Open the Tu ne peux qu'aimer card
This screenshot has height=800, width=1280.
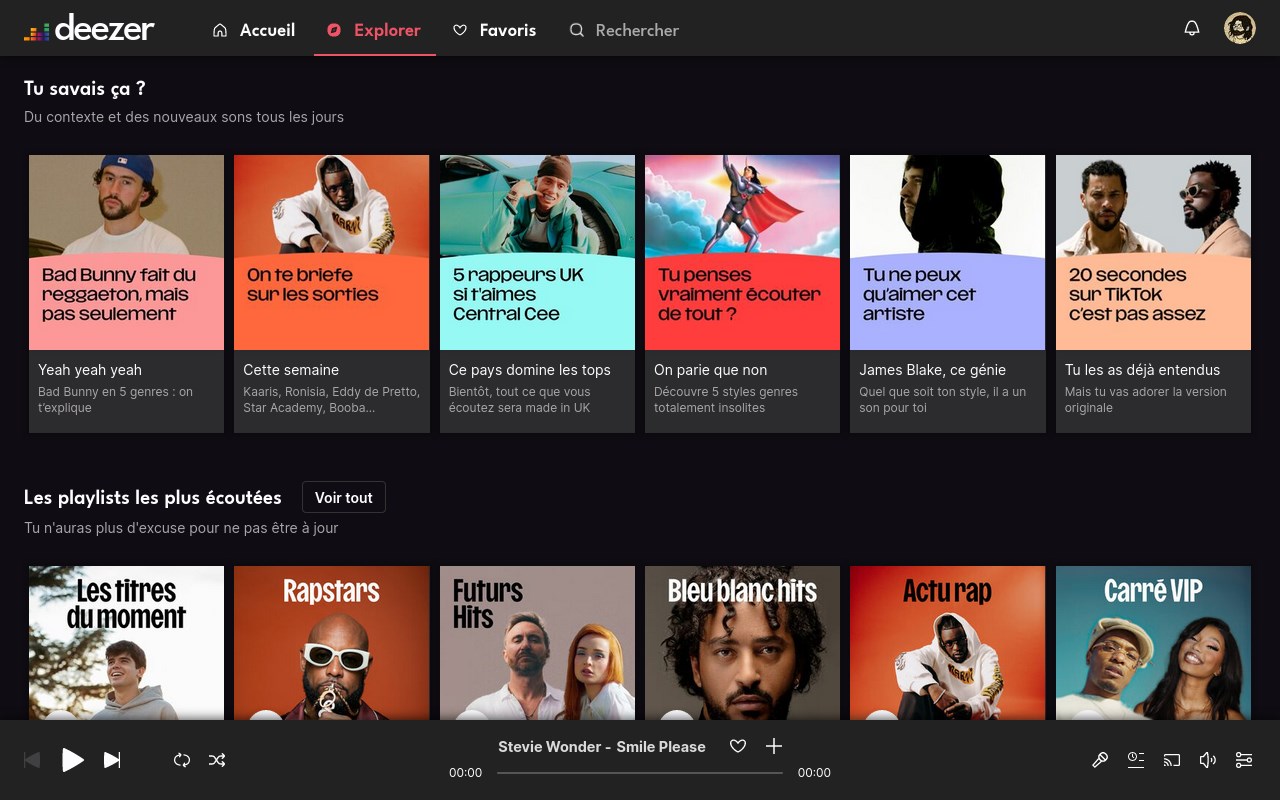(947, 252)
